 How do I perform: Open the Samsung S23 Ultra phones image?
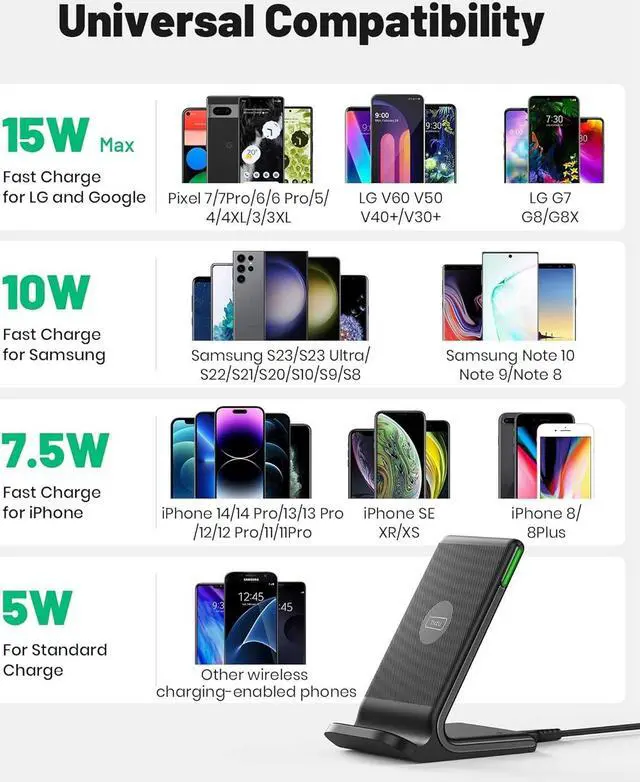(x=280, y=296)
